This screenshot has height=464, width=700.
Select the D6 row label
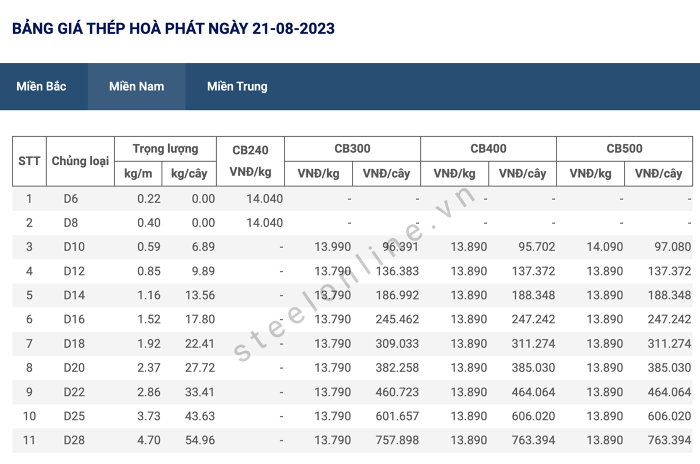coord(71,199)
